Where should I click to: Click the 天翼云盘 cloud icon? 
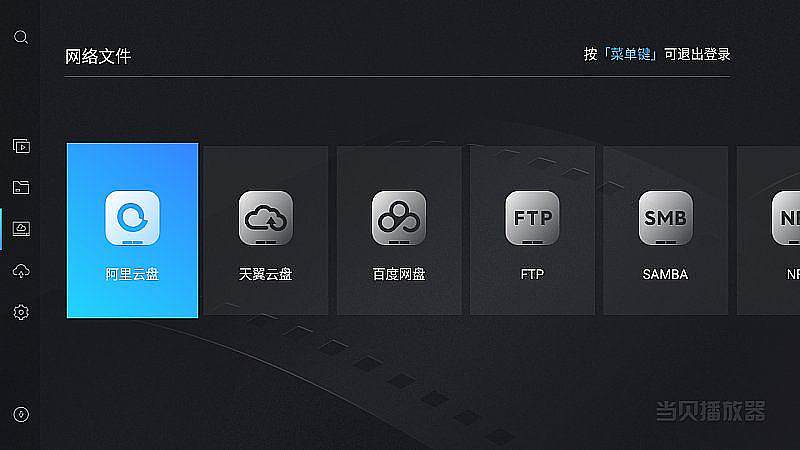click(x=266, y=218)
